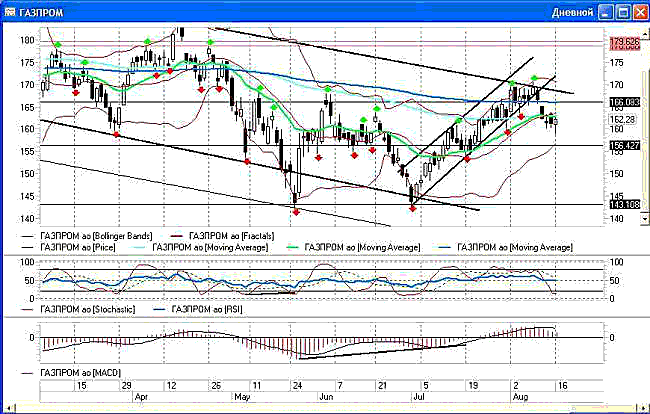Click the date label 29 on time axis

pyautogui.click(x=126, y=386)
